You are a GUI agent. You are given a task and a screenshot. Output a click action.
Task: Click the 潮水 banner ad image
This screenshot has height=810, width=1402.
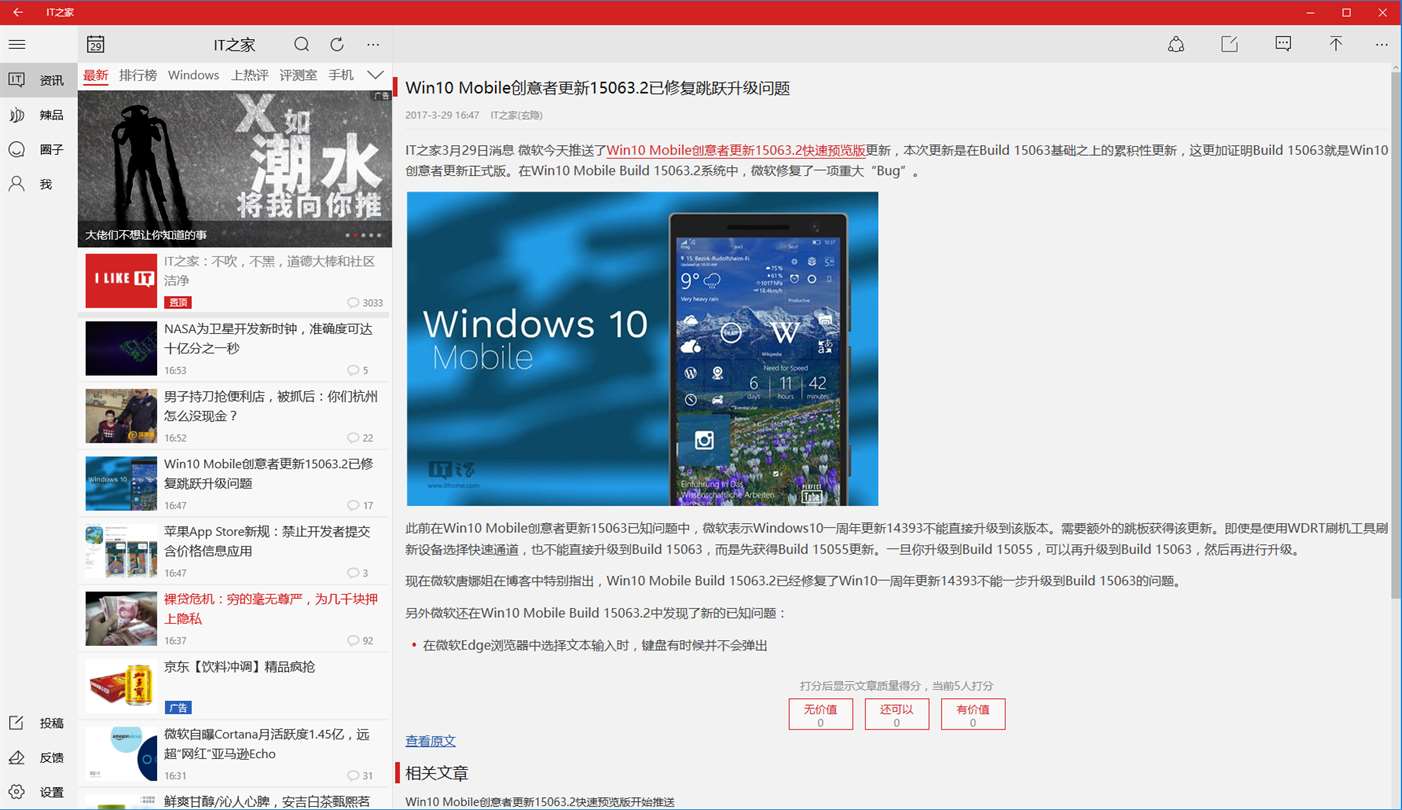pyautogui.click(x=235, y=169)
